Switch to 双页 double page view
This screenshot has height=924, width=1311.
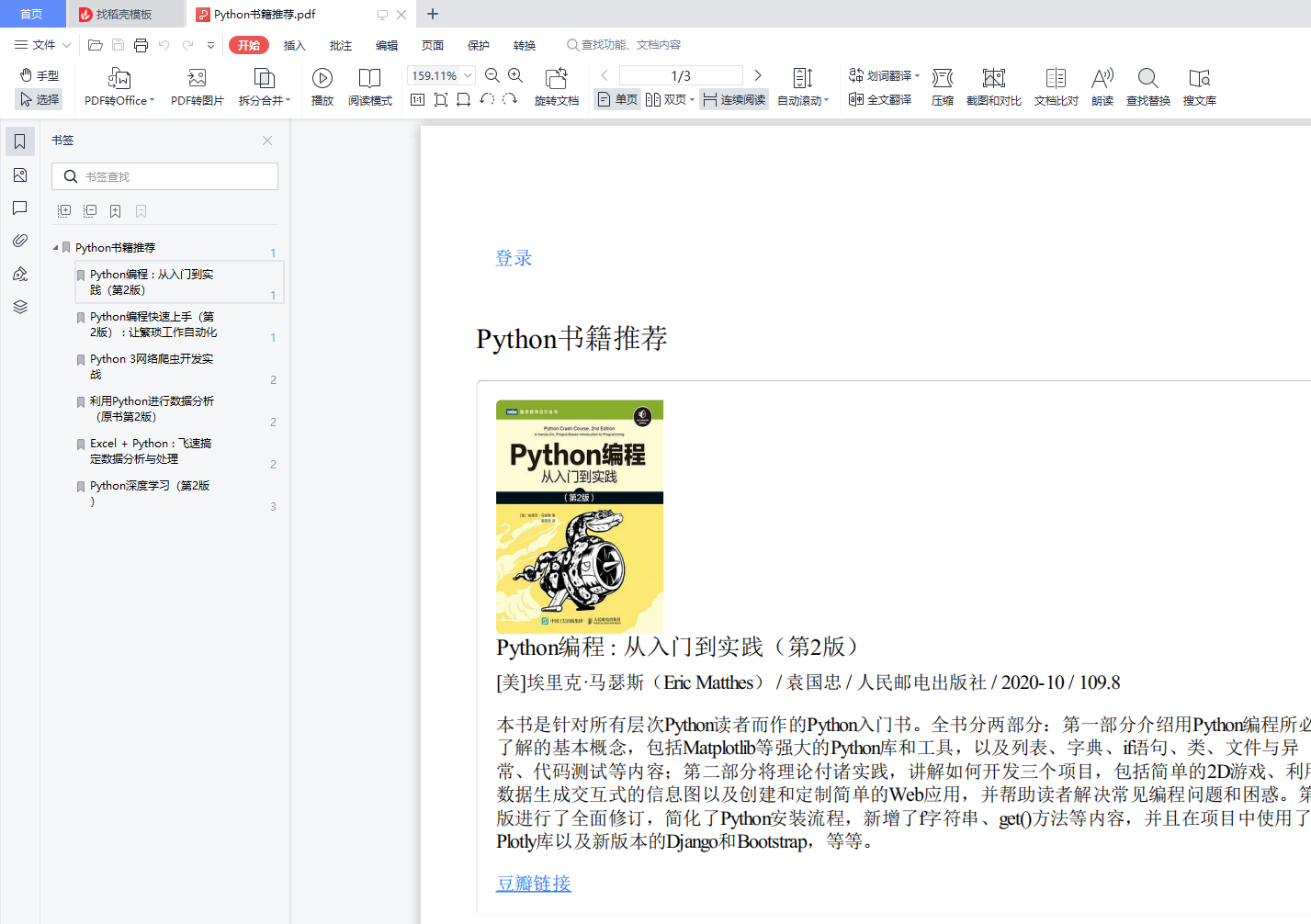pyautogui.click(x=670, y=99)
